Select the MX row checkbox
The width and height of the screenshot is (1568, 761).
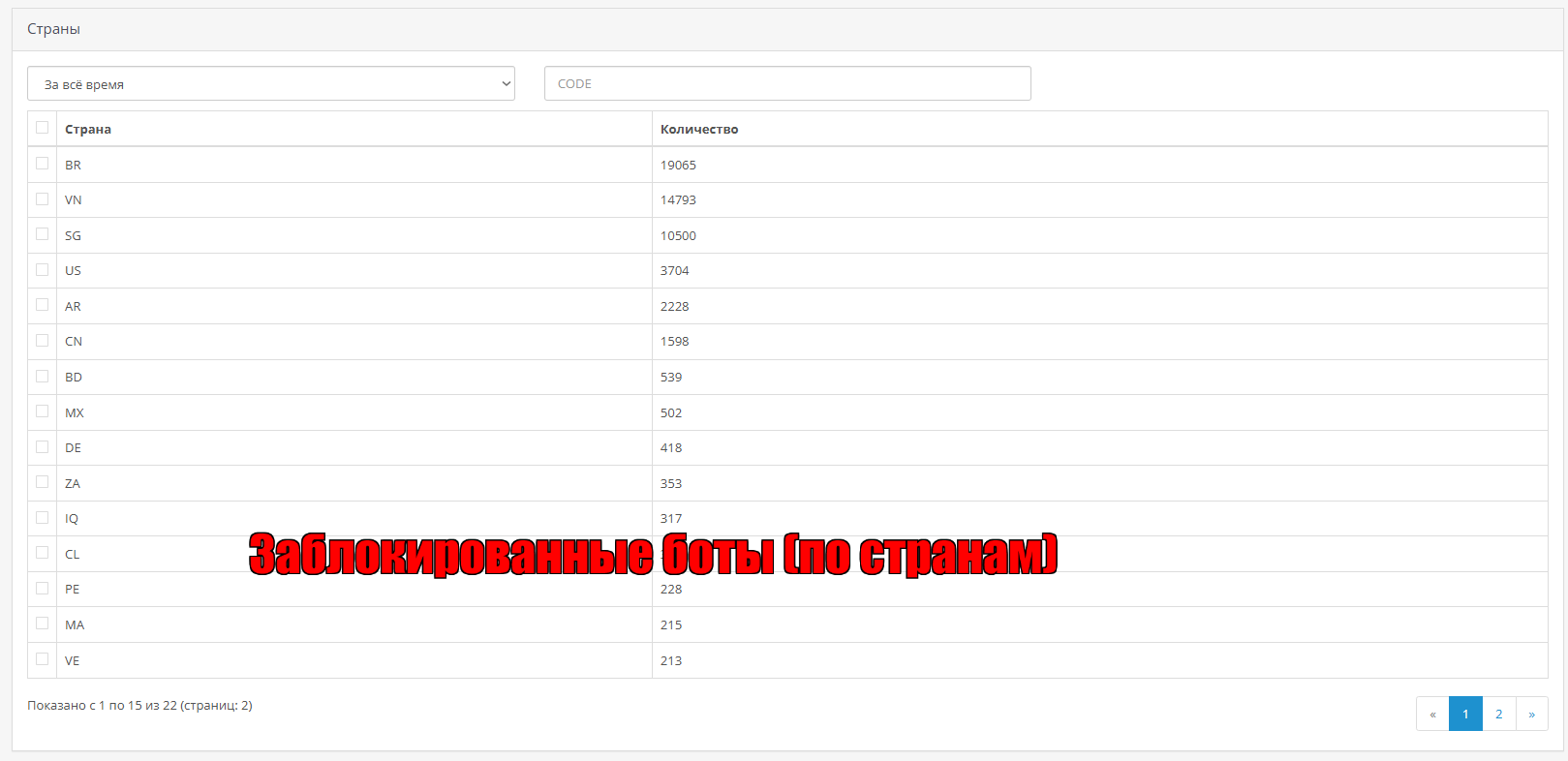click(x=42, y=411)
